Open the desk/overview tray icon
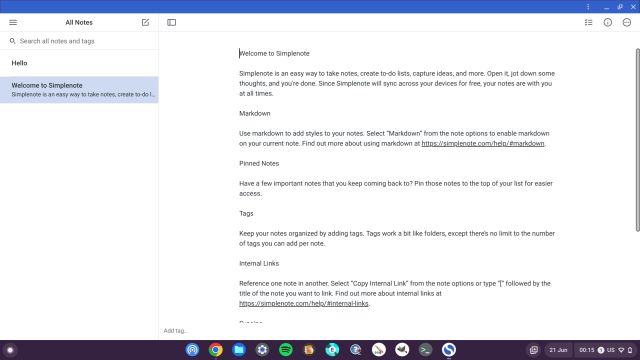Image resolution: width=640 pixels, height=360 pixels. 533,350
